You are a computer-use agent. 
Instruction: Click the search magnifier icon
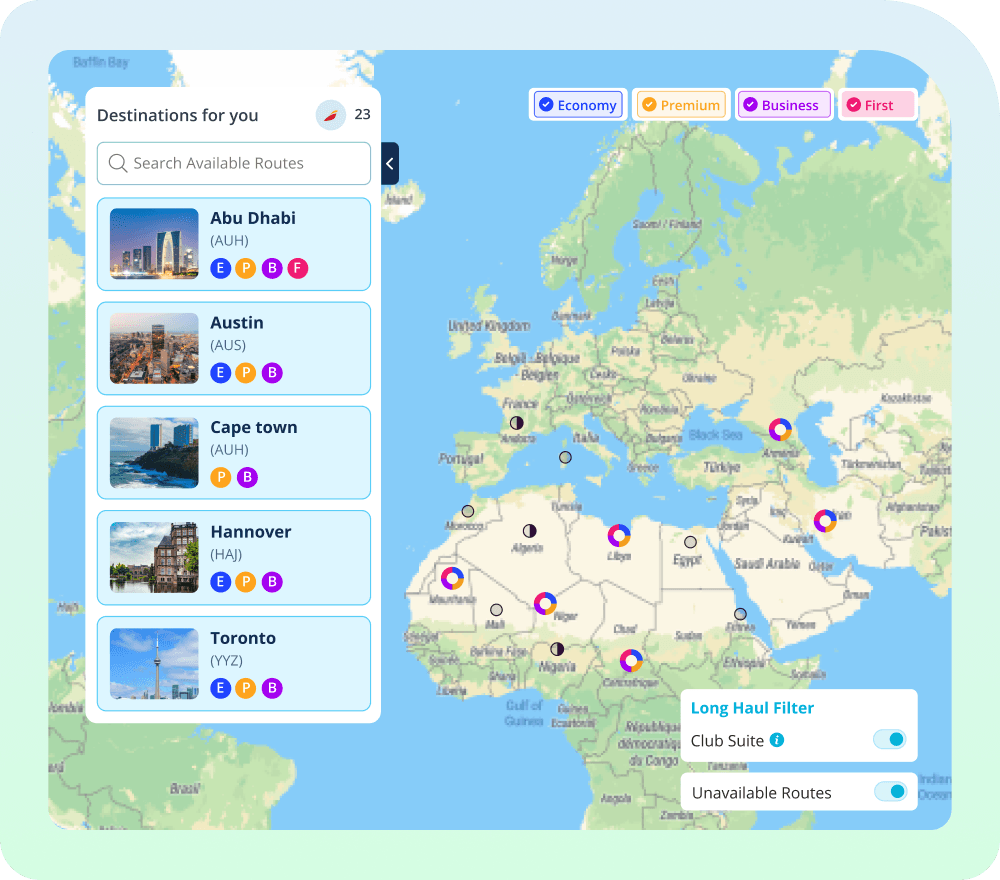click(117, 163)
